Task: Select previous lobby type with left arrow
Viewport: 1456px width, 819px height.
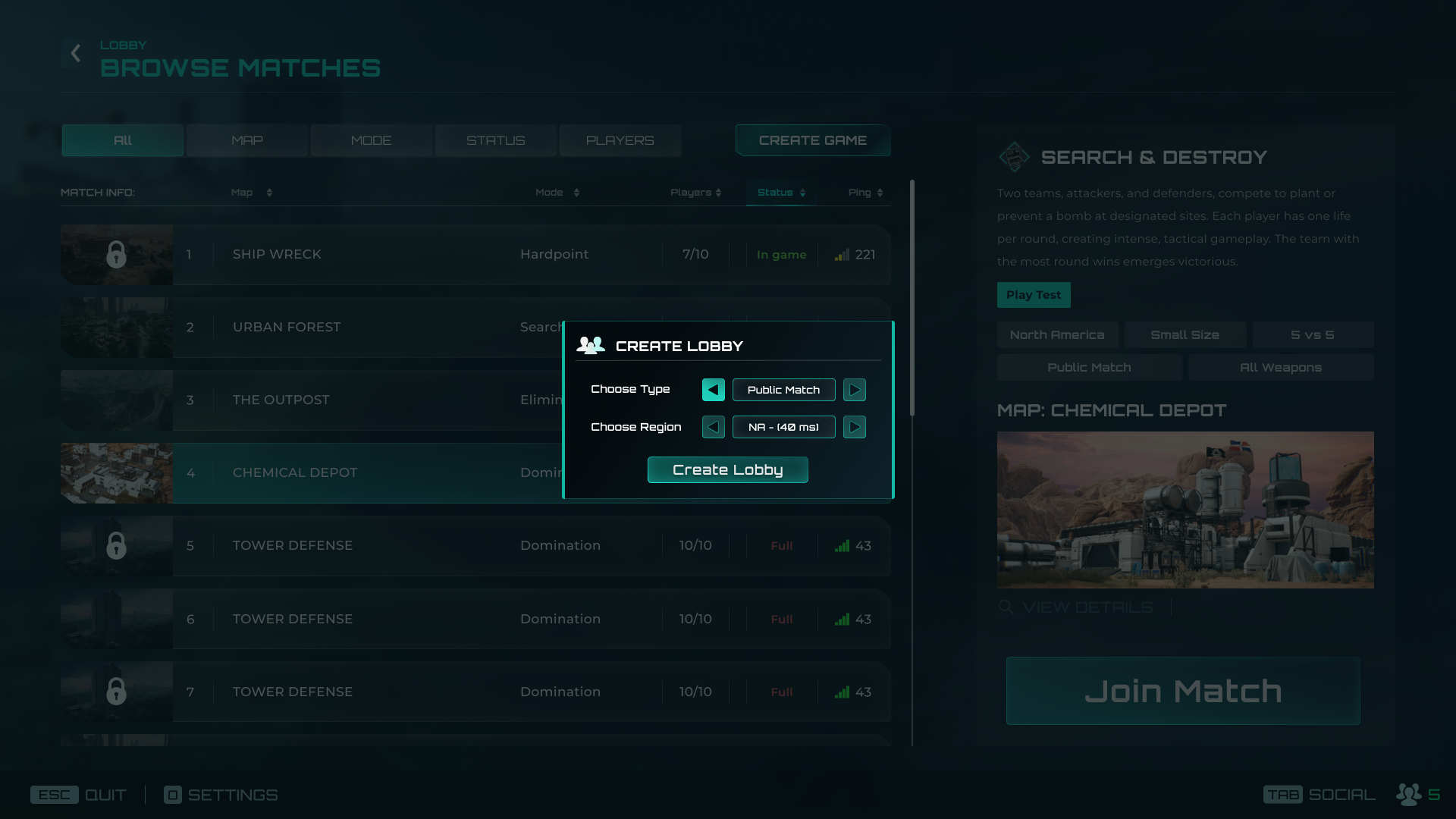Action: pos(713,390)
